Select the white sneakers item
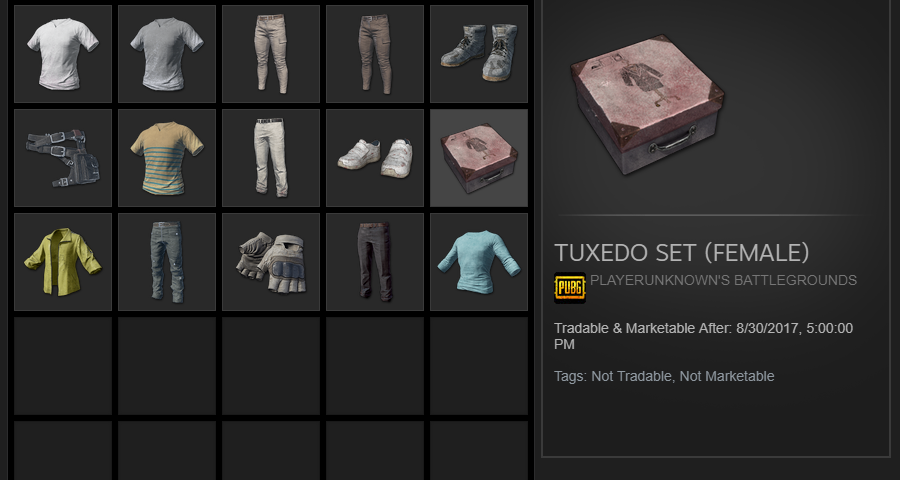 [x=375, y=158]
